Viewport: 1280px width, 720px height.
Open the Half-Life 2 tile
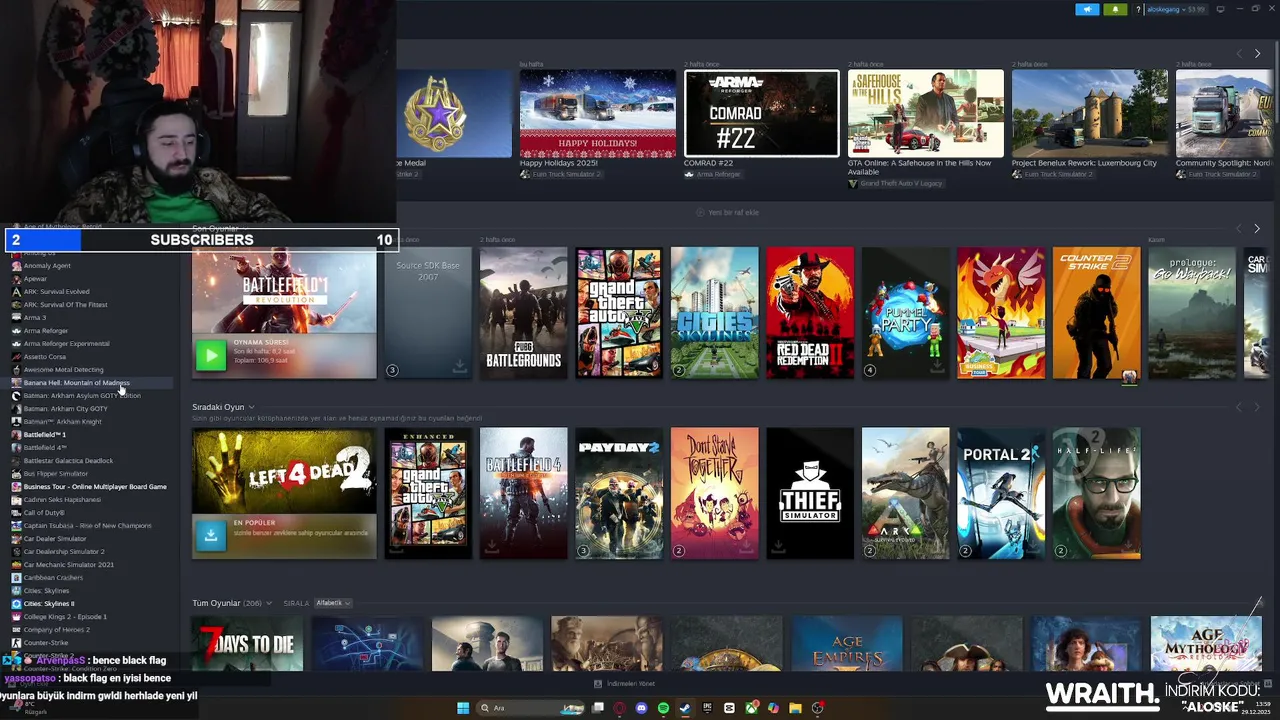click(x=1096, y=493)
